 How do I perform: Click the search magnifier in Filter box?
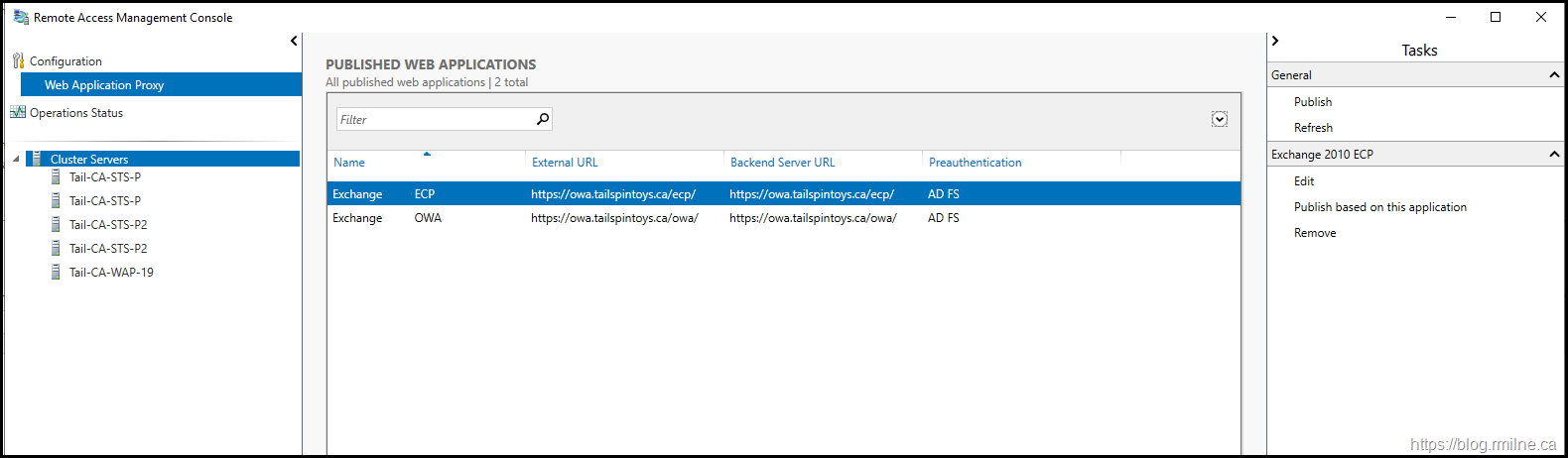click(x=543, y=119)
